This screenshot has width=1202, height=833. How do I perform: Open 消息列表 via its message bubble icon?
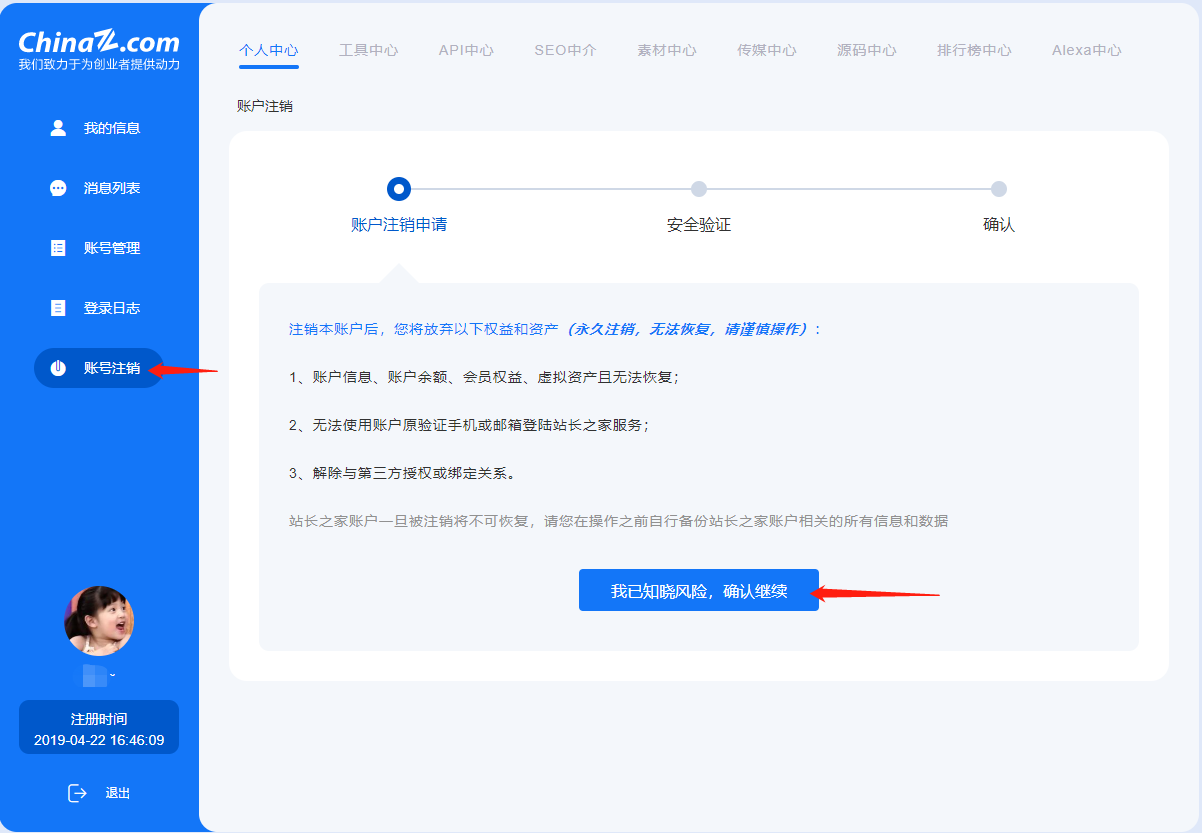[58, 187]
